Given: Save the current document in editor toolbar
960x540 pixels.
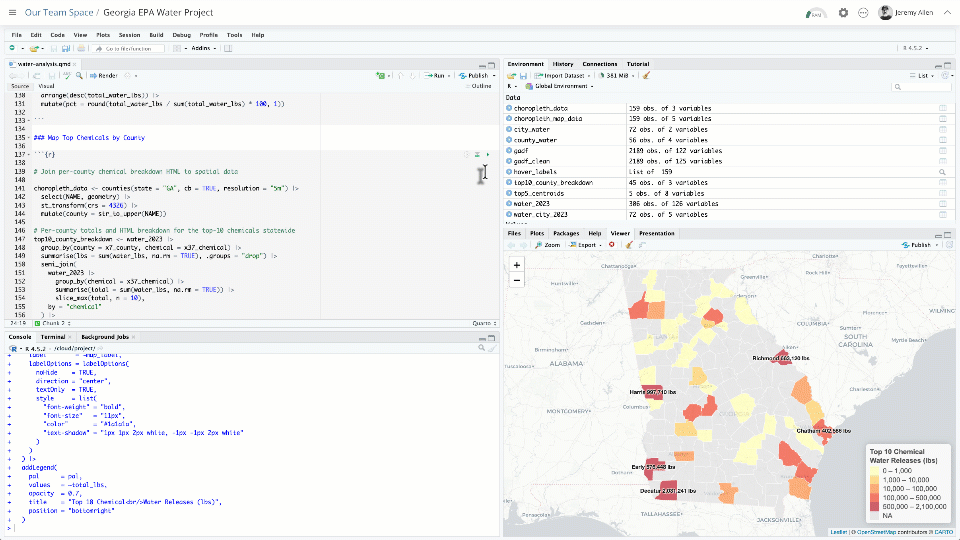Looking at the screenshot, I should [52, 75].
